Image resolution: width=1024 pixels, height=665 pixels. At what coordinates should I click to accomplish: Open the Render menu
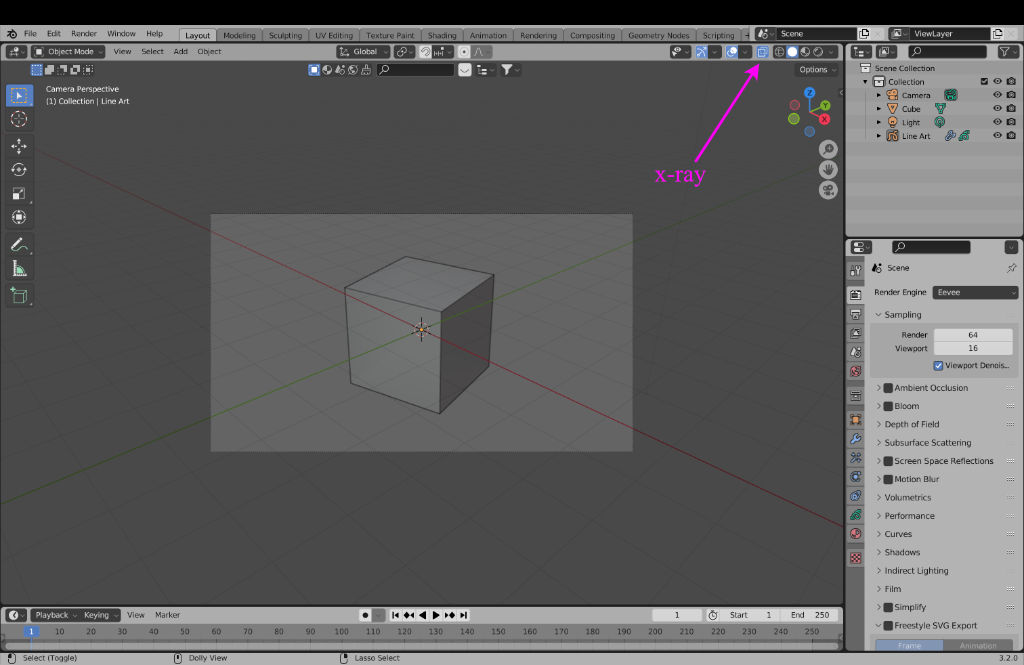coord(84,34)
